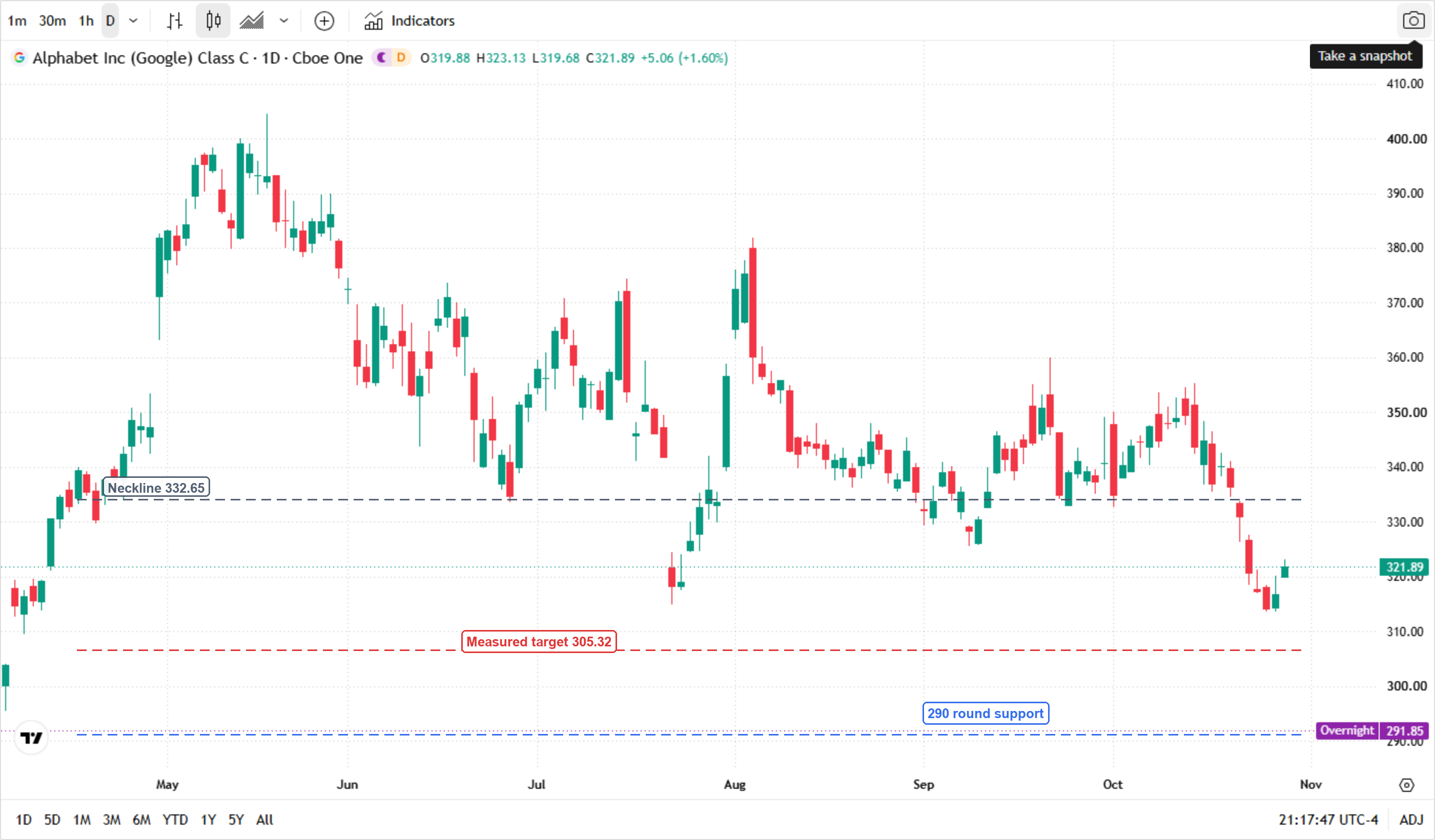The height and width of the screenshot is (840, 1435).
Task: Select the 1m timeframe
Action: pos(17,21)
